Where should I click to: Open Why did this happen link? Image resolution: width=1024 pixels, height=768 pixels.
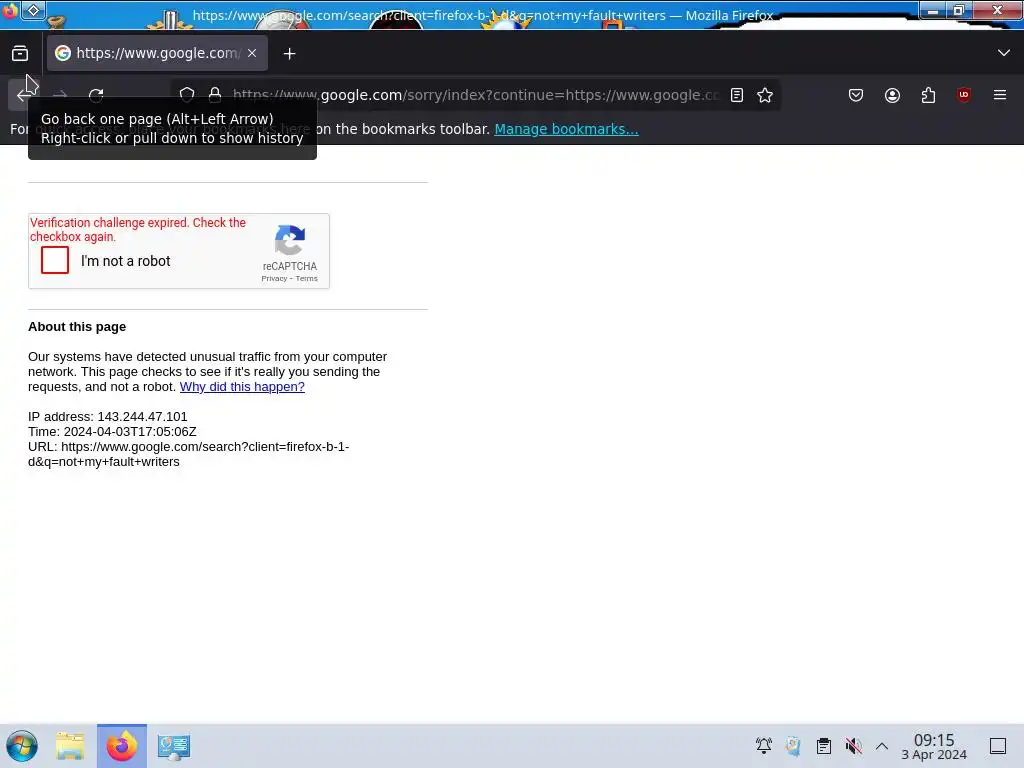242,387
